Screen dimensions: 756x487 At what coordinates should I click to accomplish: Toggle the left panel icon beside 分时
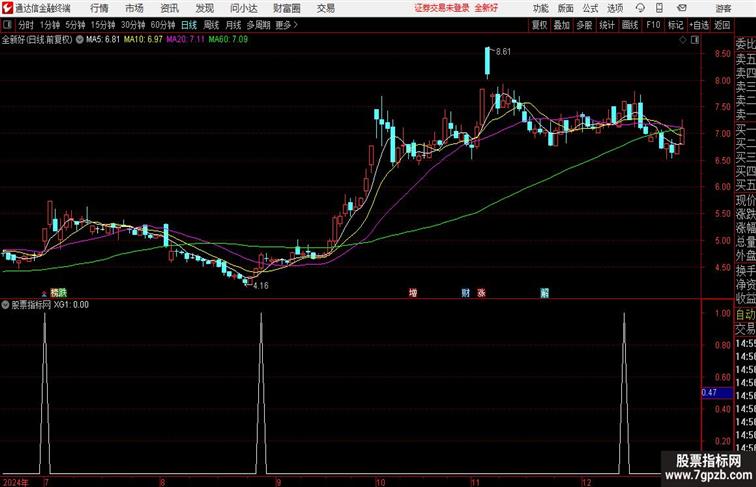tap(7, 25)
